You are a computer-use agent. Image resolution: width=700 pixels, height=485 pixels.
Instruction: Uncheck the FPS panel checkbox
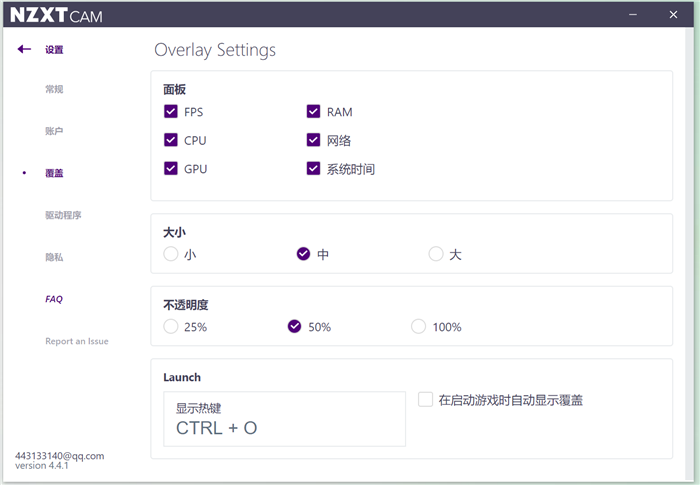click(171, 112)
